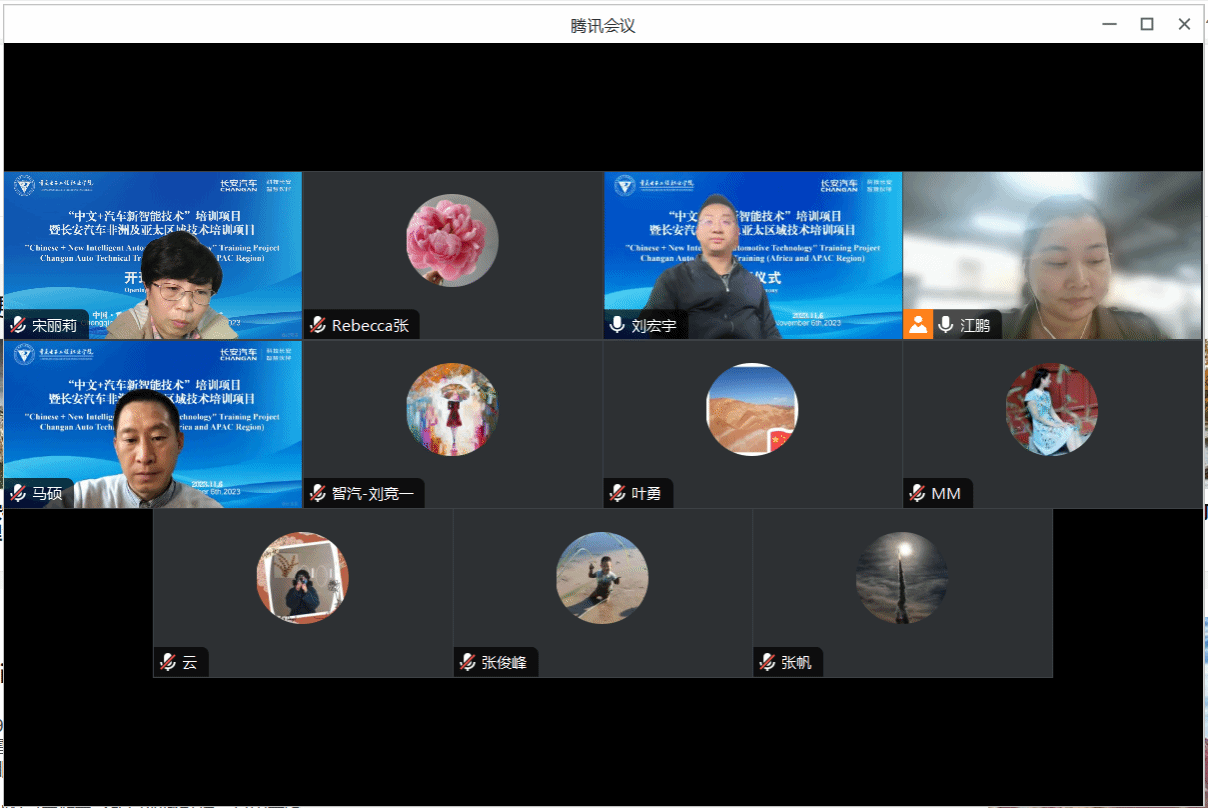Click muted microphone icon beside 云
1208x808 pixels.
click(168, 662)
